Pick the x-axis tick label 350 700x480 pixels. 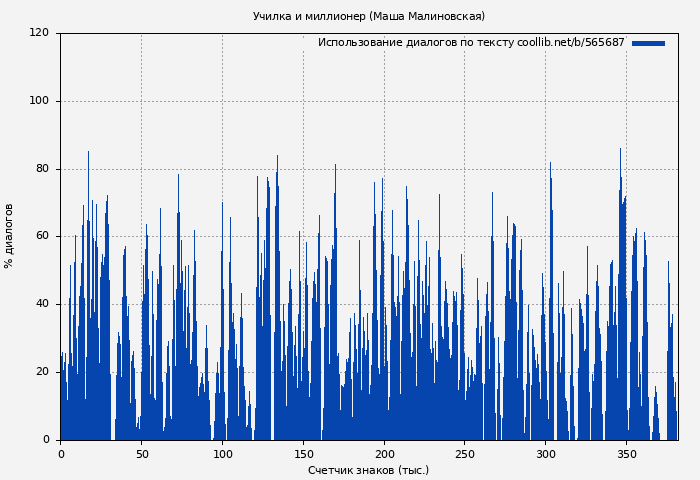(627, 454)
